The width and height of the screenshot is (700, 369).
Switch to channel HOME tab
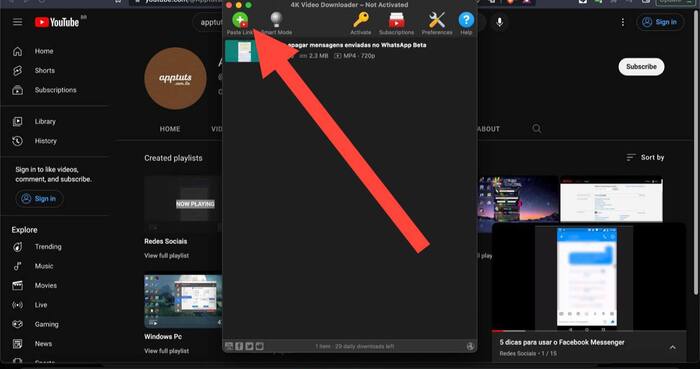click(x=170, y=129)
